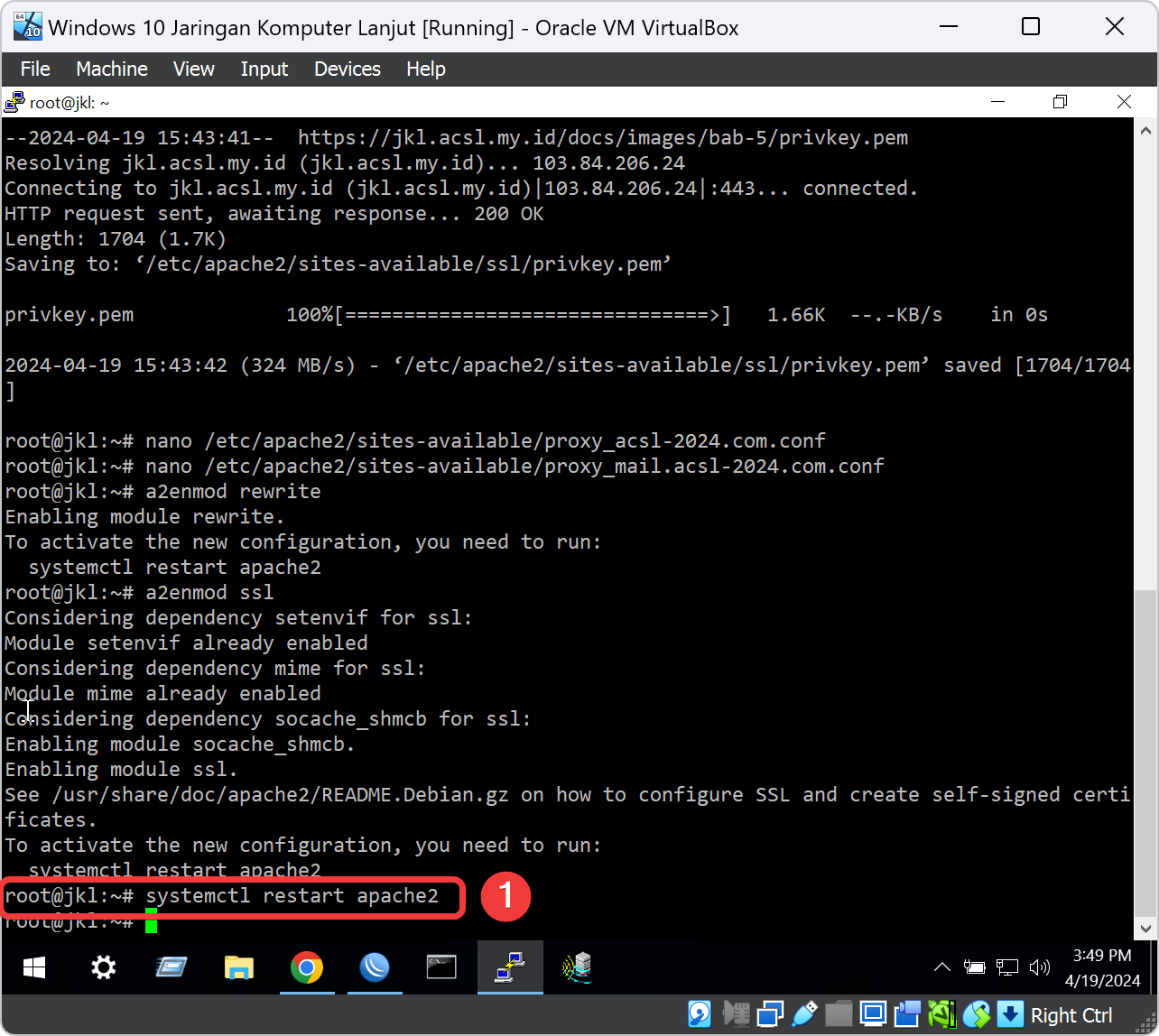Screen dimensions: 1159x1036
Task: Click VirtualBox audio status icon
Action: click(737, 1014)
